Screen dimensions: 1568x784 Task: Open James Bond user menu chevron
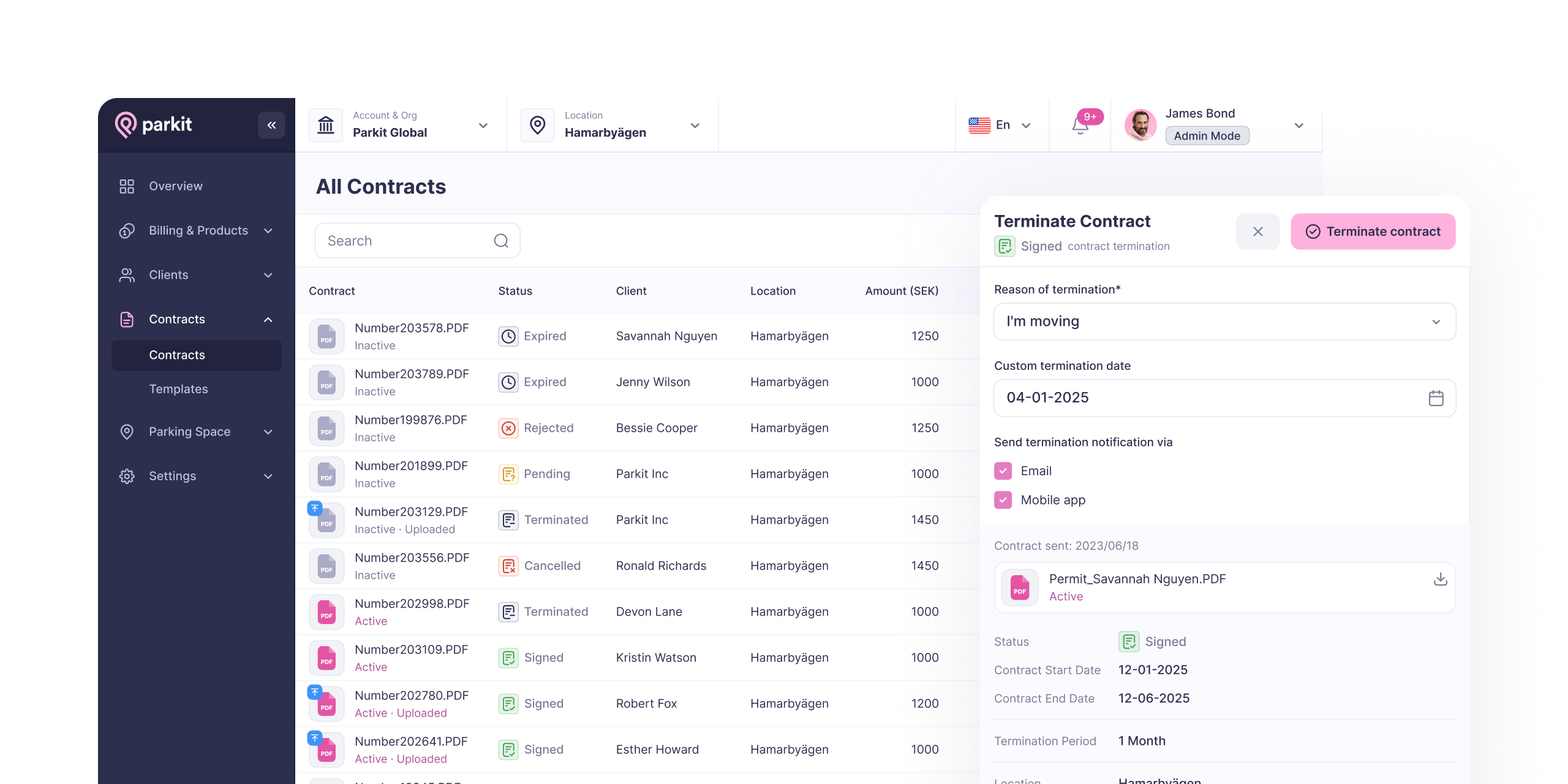tap(1299, 126)
